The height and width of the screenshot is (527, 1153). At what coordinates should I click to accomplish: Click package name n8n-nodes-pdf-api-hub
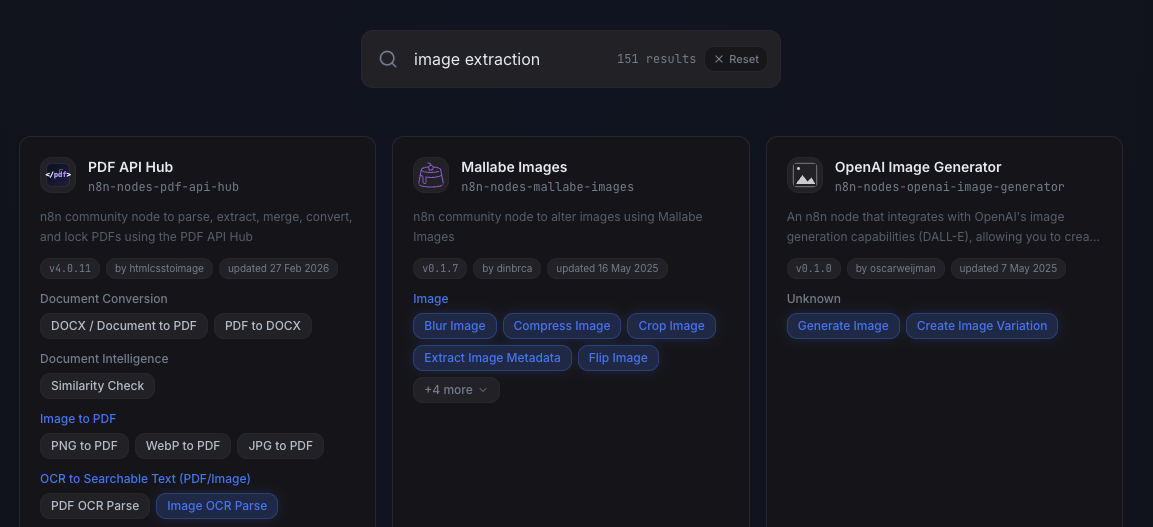163,187
